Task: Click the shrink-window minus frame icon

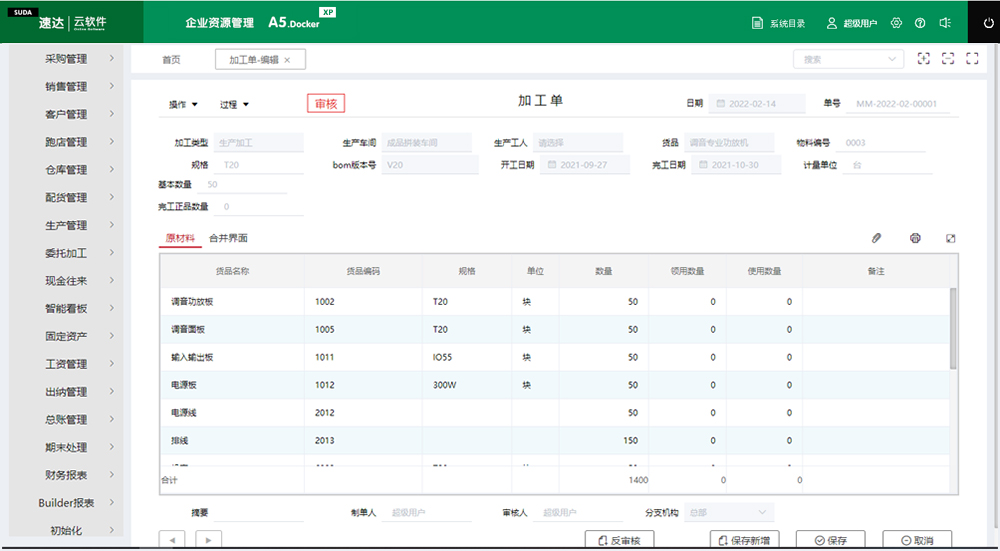Action: [948, 59]
